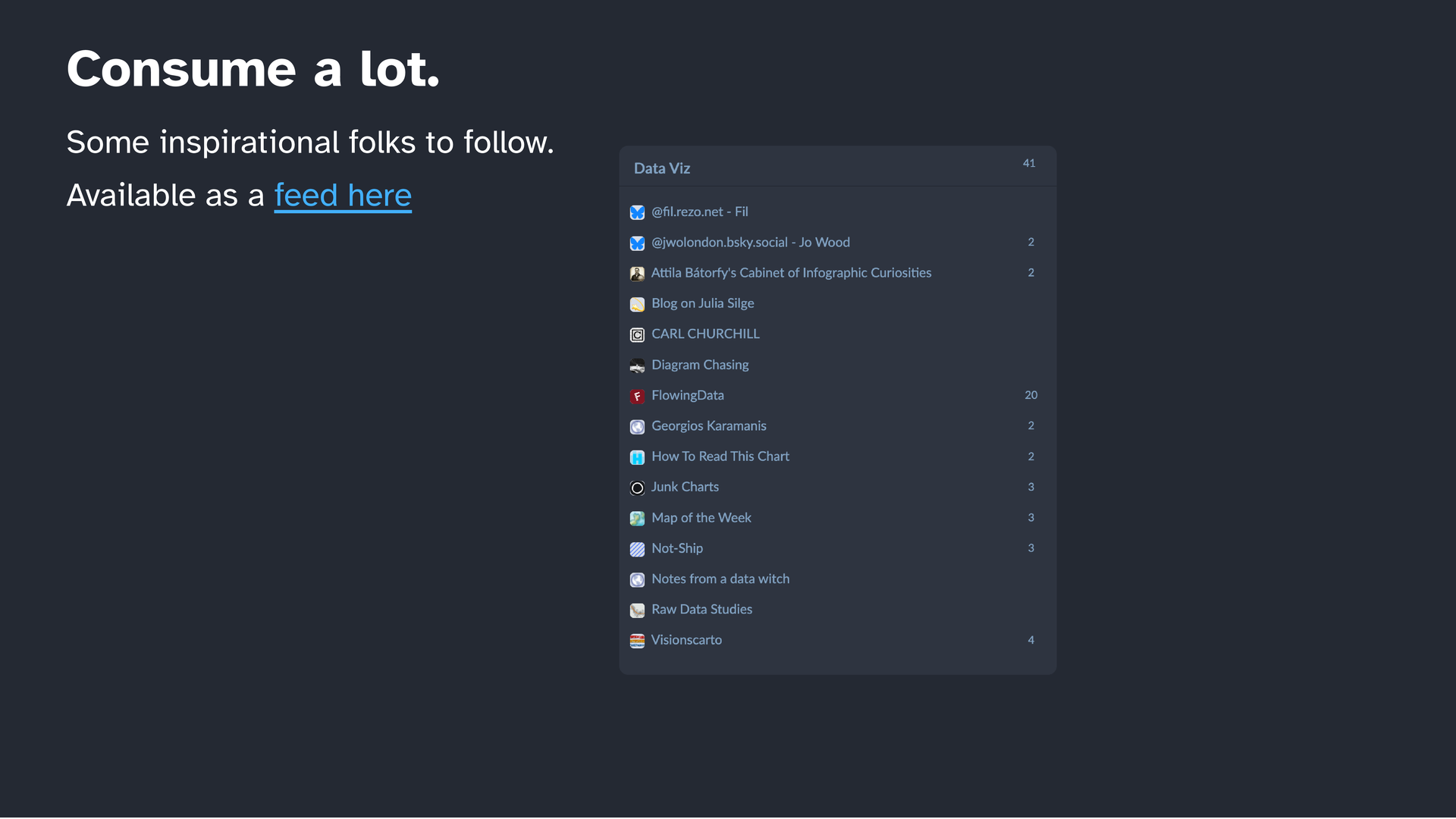Image resolution: width=1456 pixels, height=819 pixels.
Task: Click the Data Viz total unread count 41
Action: 1029,163
